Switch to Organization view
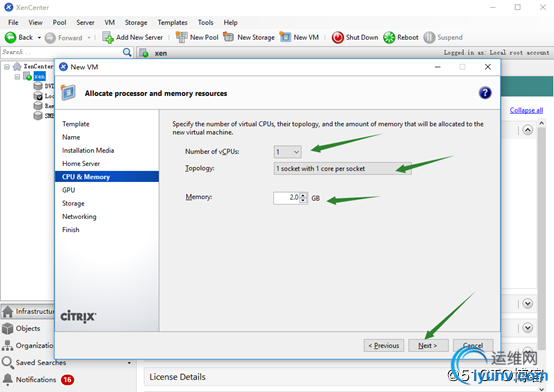The height and width of the screenshot is (392, 554). tap(28, 345)
